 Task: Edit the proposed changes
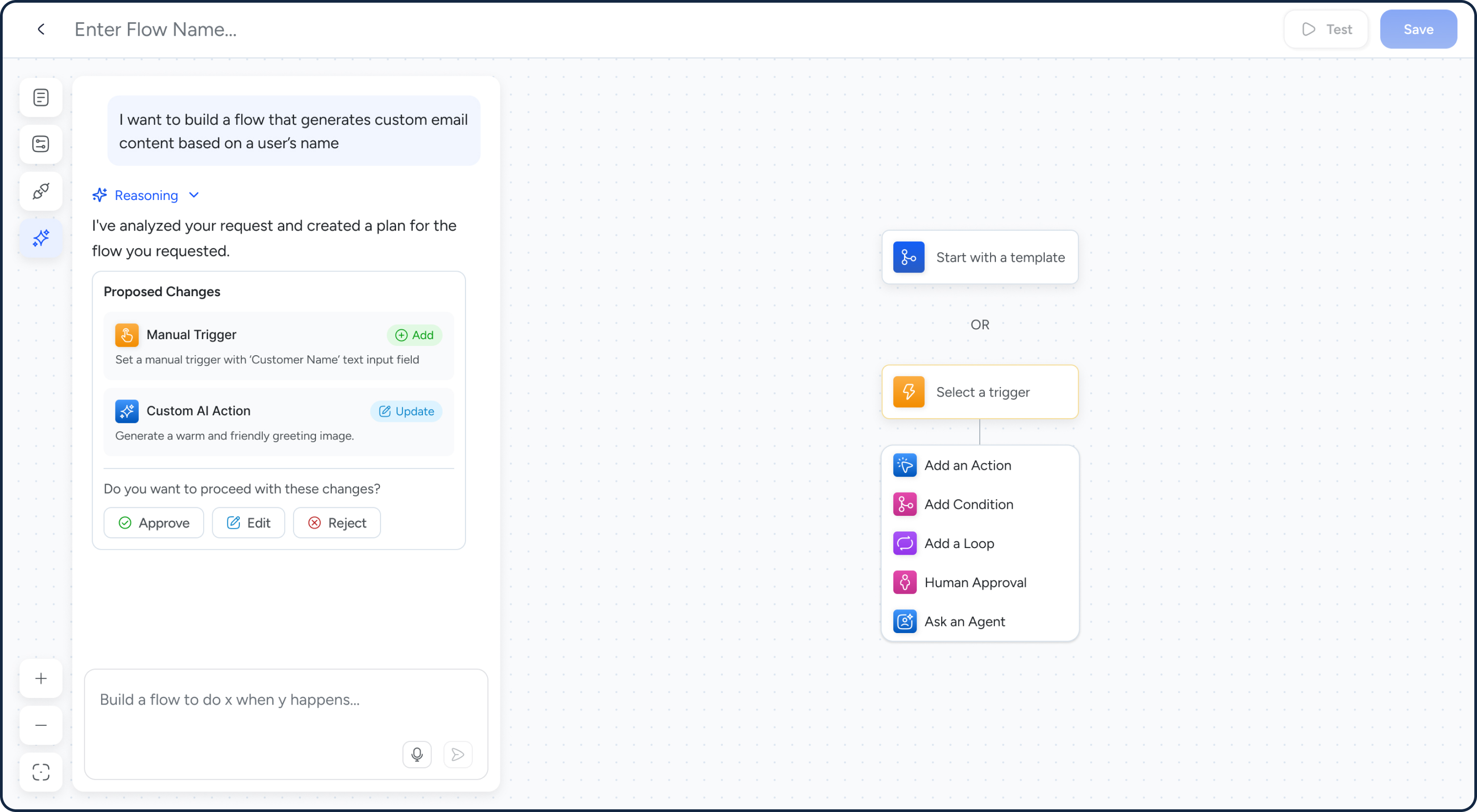click(248, 523)
